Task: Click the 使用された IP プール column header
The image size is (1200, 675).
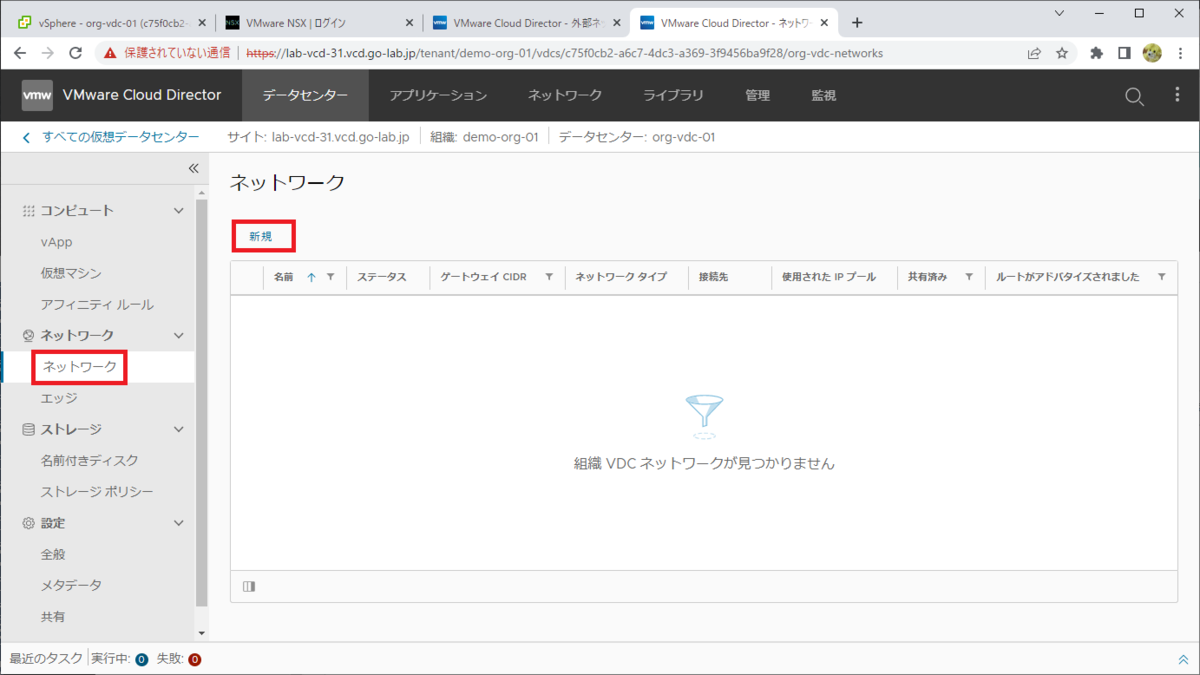Action: [x=829, y=277]
